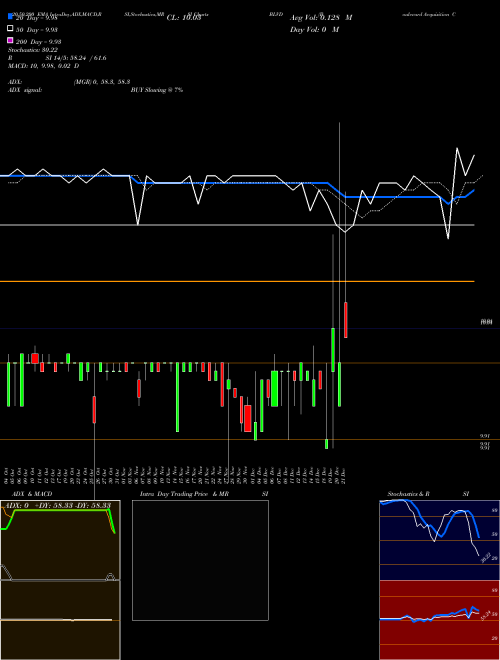Click the white 50 Day legend swatch
Screen dimensions: 500x660
(x=10, y=29)
